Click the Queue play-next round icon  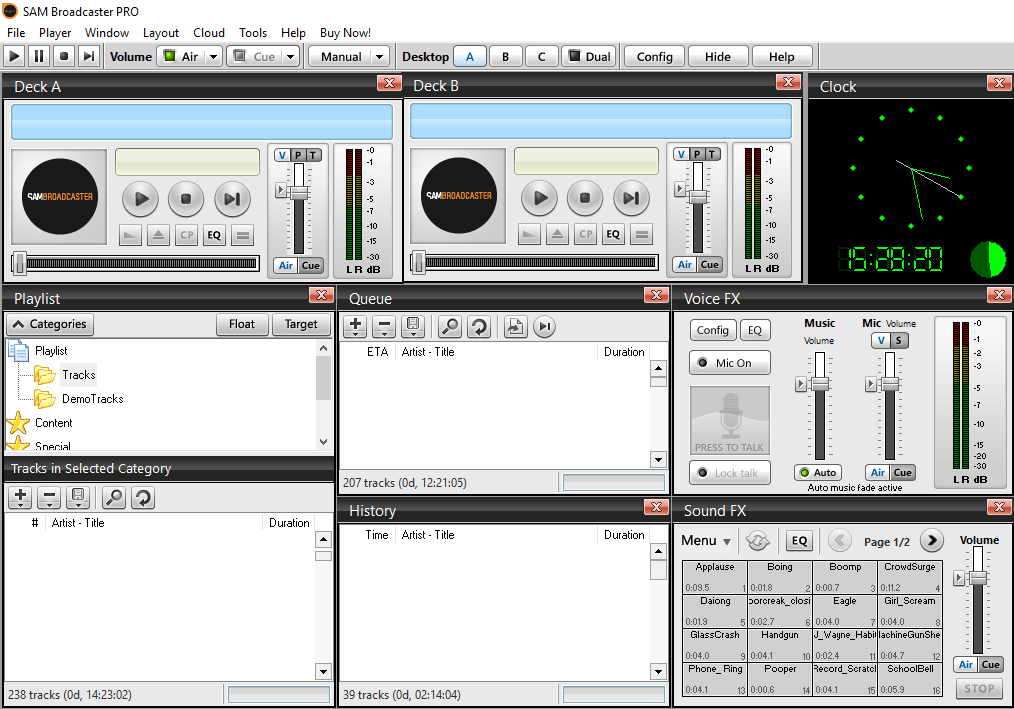point(545,327)
